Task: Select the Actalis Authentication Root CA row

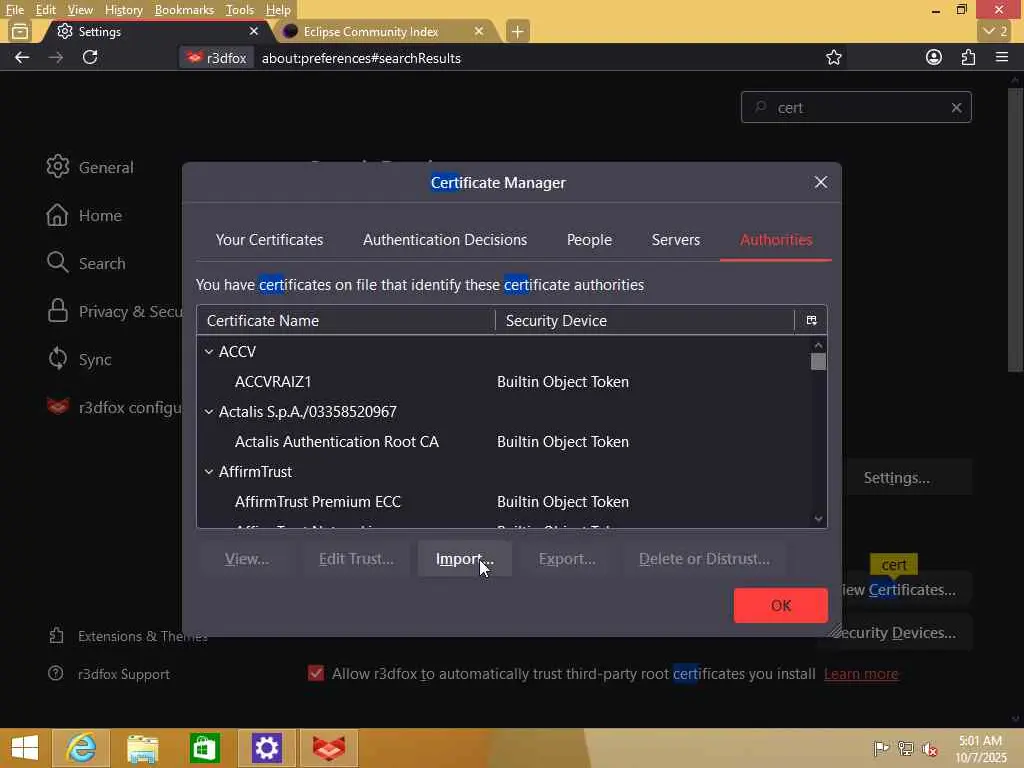Action: click(504, 441)
